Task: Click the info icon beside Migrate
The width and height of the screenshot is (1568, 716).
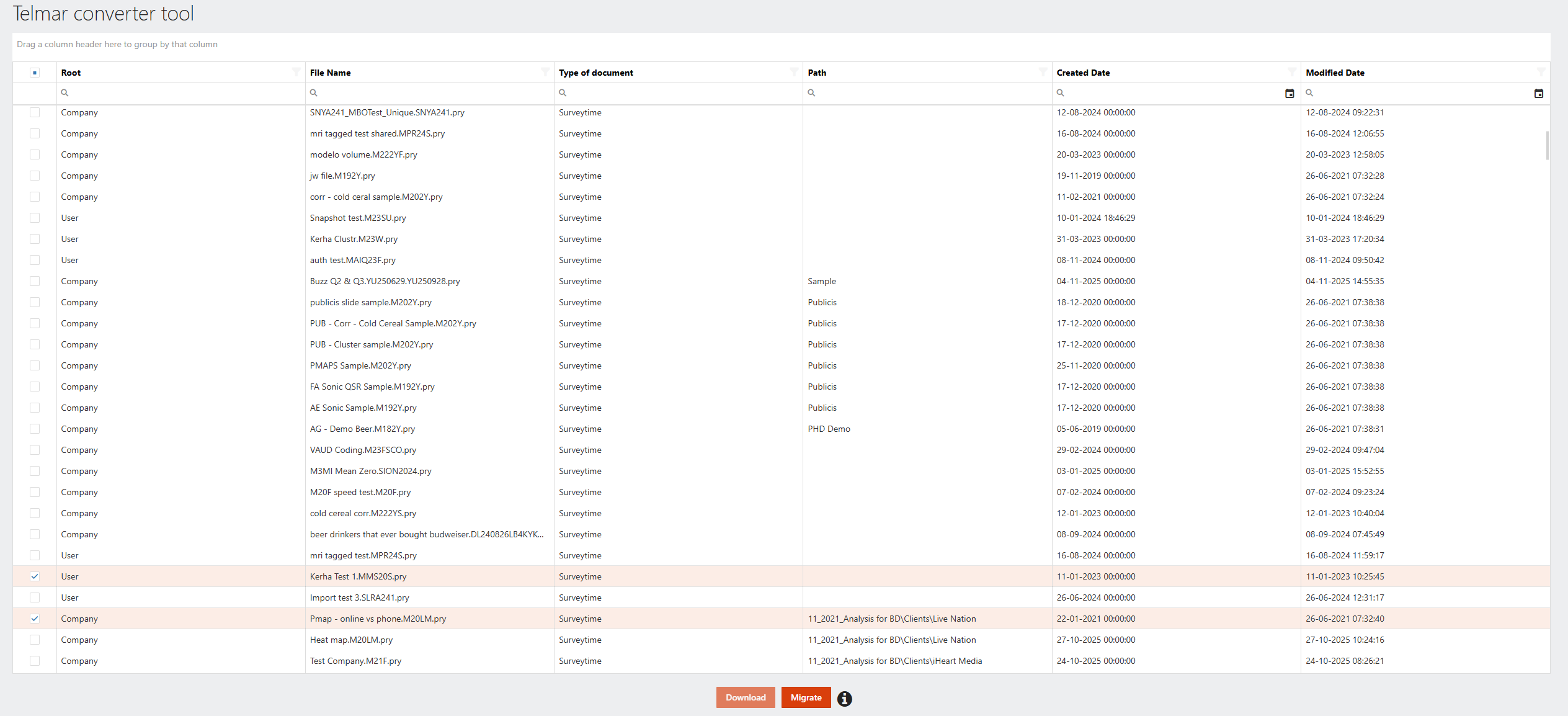Action: [844, 699]
